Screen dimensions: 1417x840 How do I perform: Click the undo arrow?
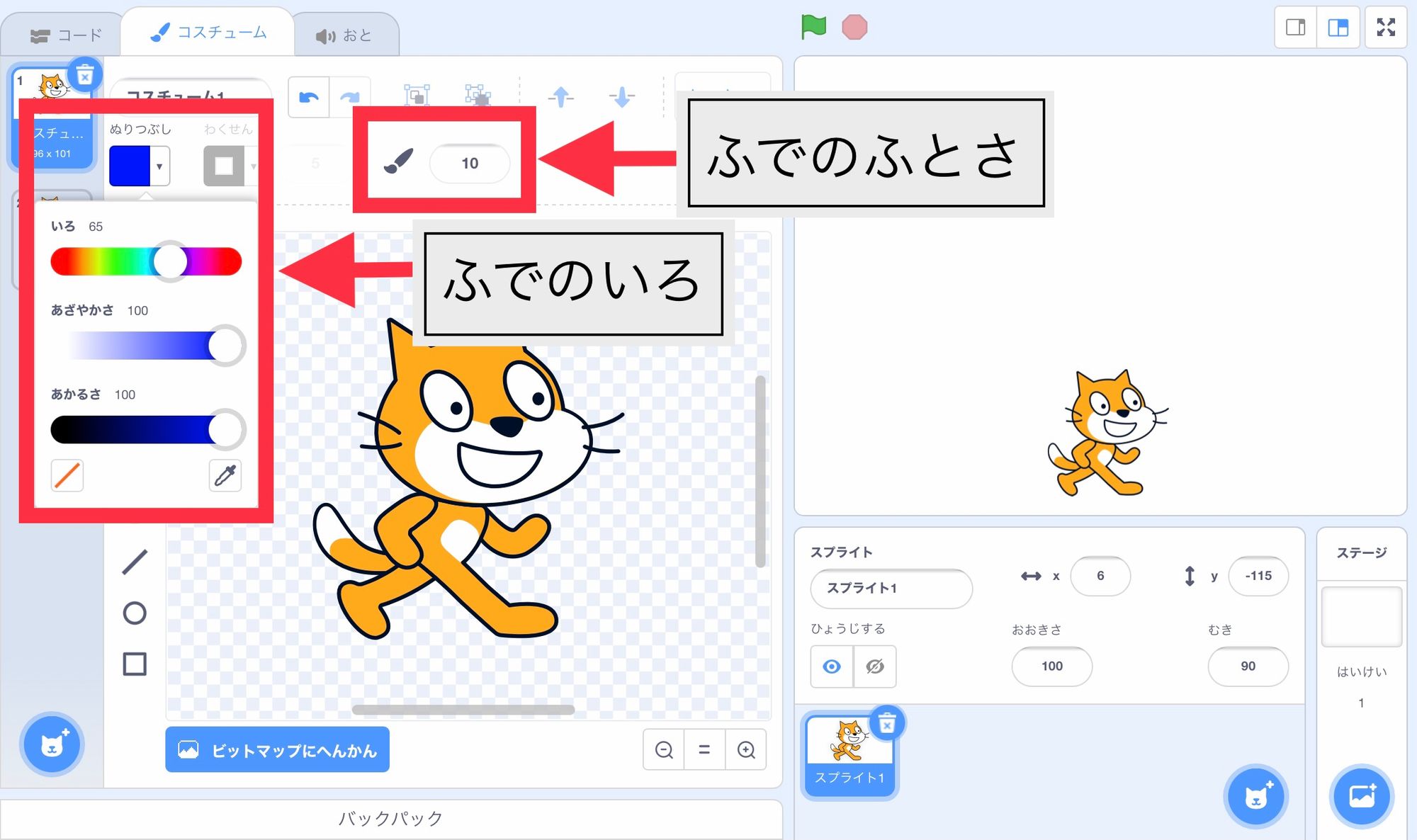point(309,97)
